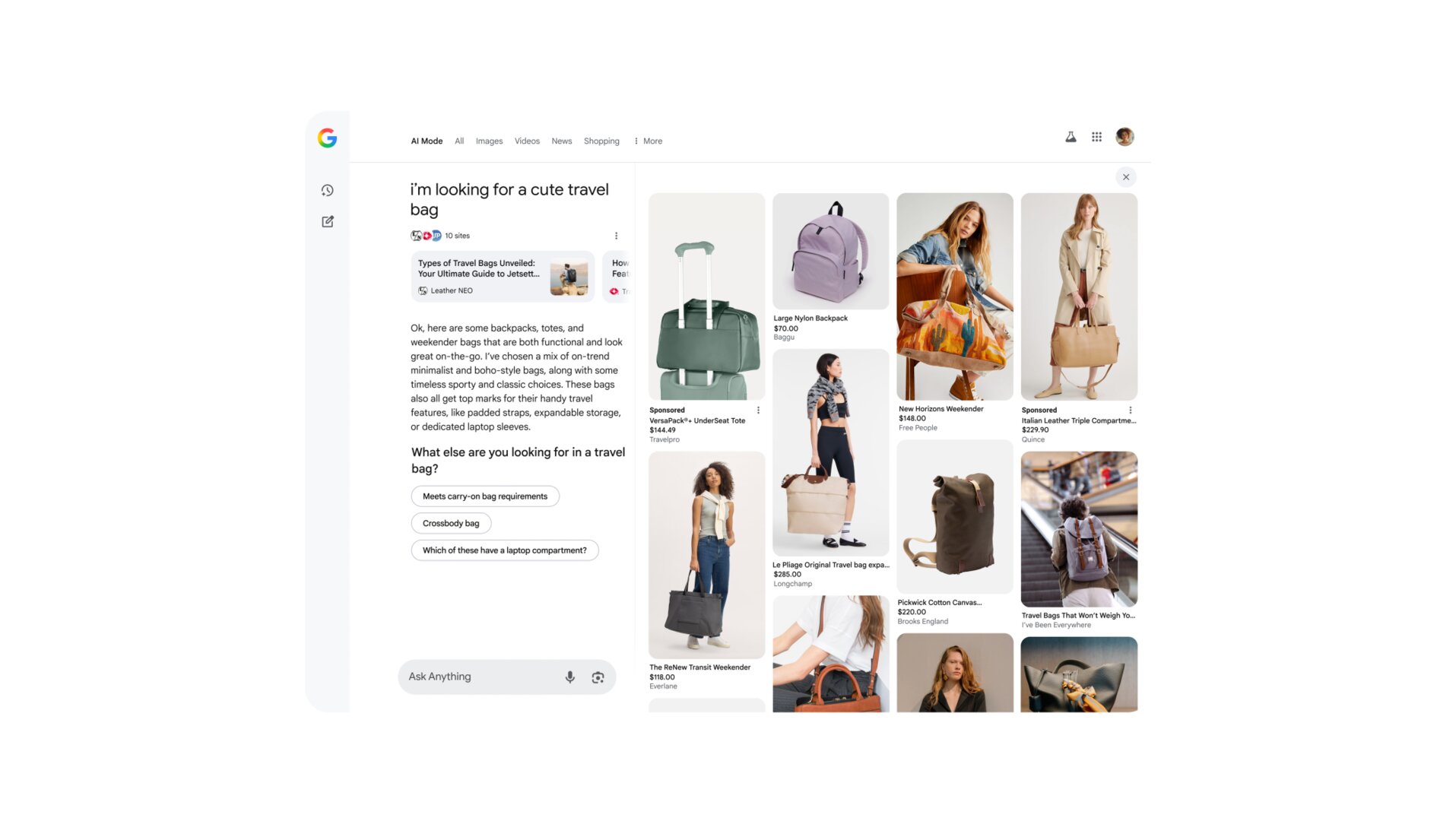1456x821 pixels.
Task: Open Search Labs flask icon
Action: tap(1071, 137)
